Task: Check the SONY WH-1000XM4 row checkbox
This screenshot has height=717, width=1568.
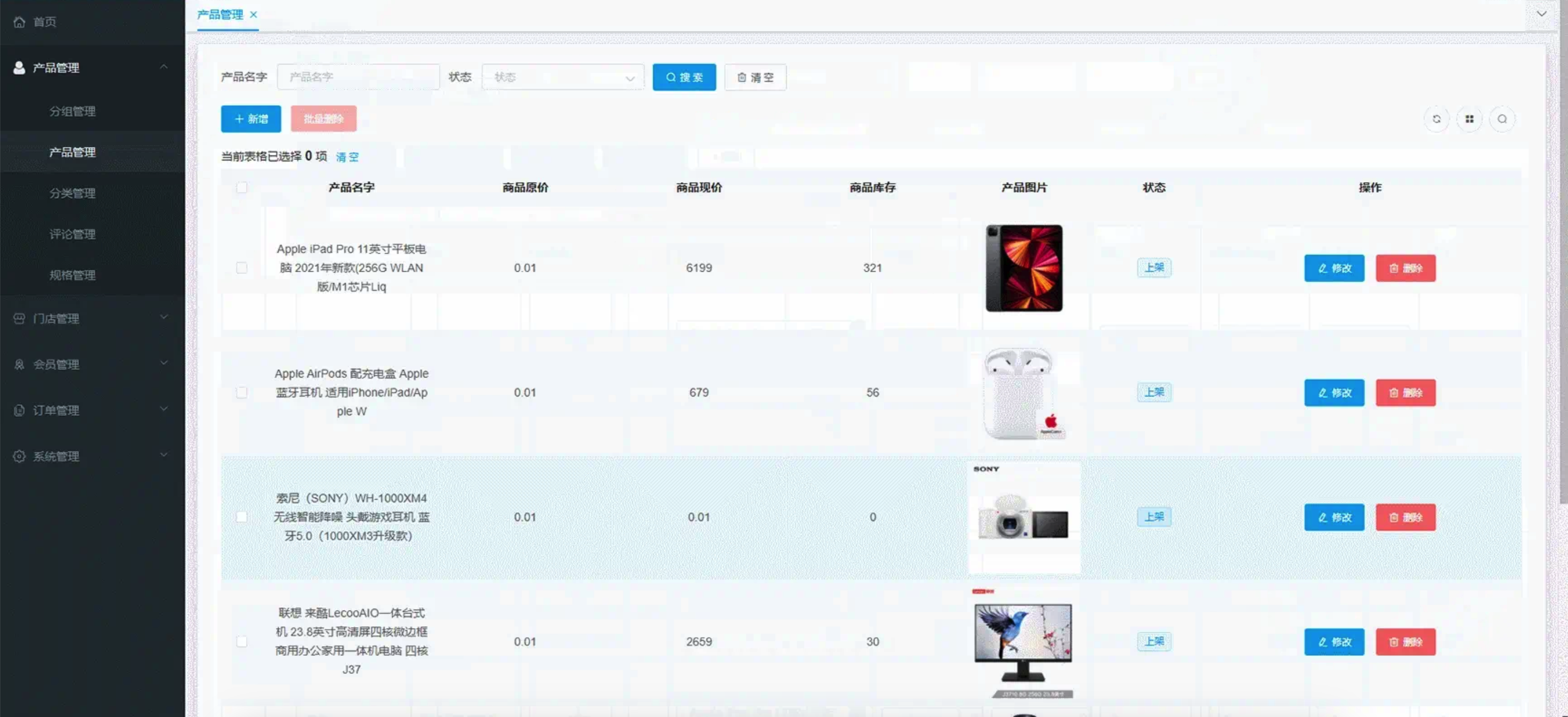Action: (x=242, y=517)
